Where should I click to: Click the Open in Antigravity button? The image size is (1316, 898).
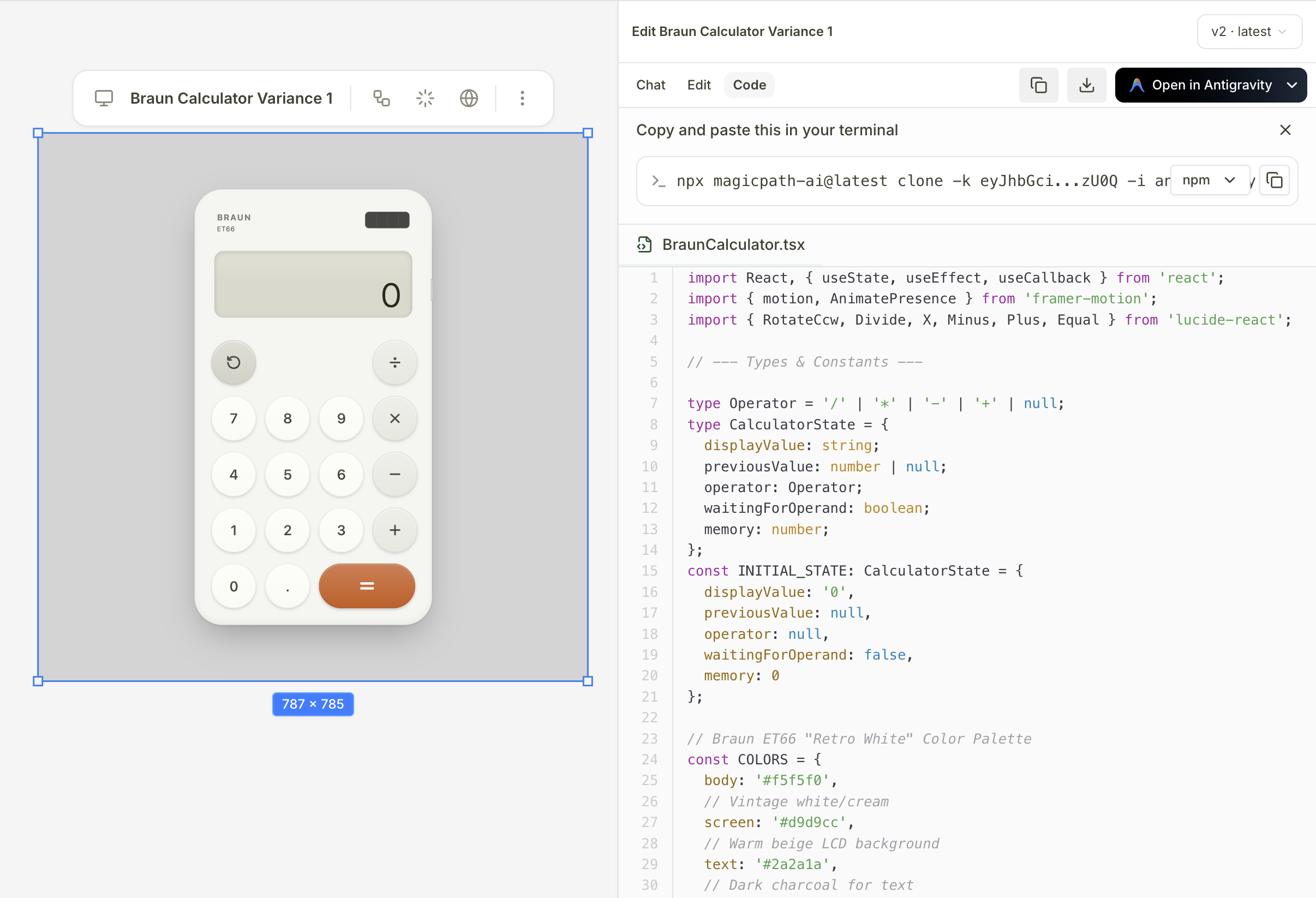pos(1200,86)
